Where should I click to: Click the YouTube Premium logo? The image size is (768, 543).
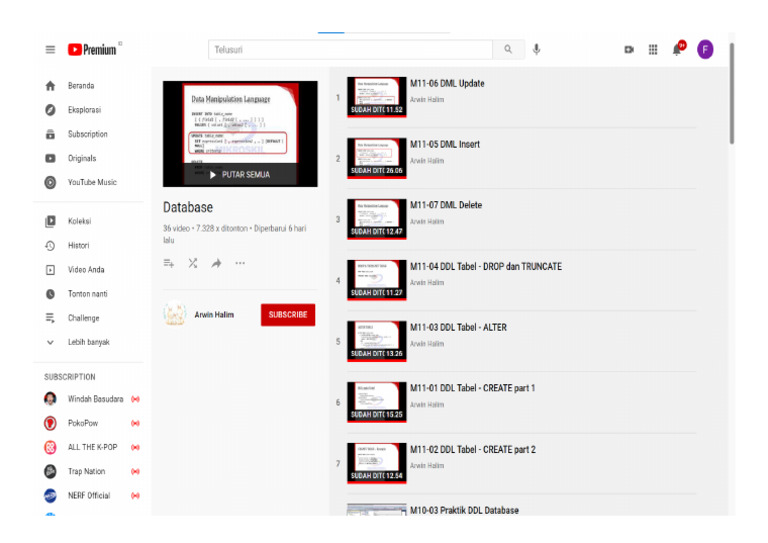93,49
